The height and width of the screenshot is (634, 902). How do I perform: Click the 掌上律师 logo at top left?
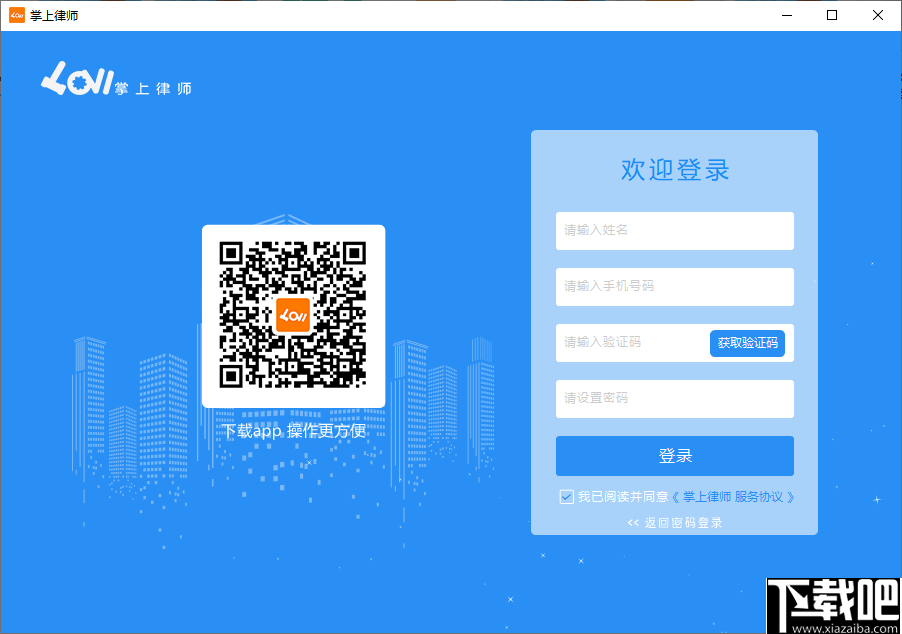click(116, 79)
